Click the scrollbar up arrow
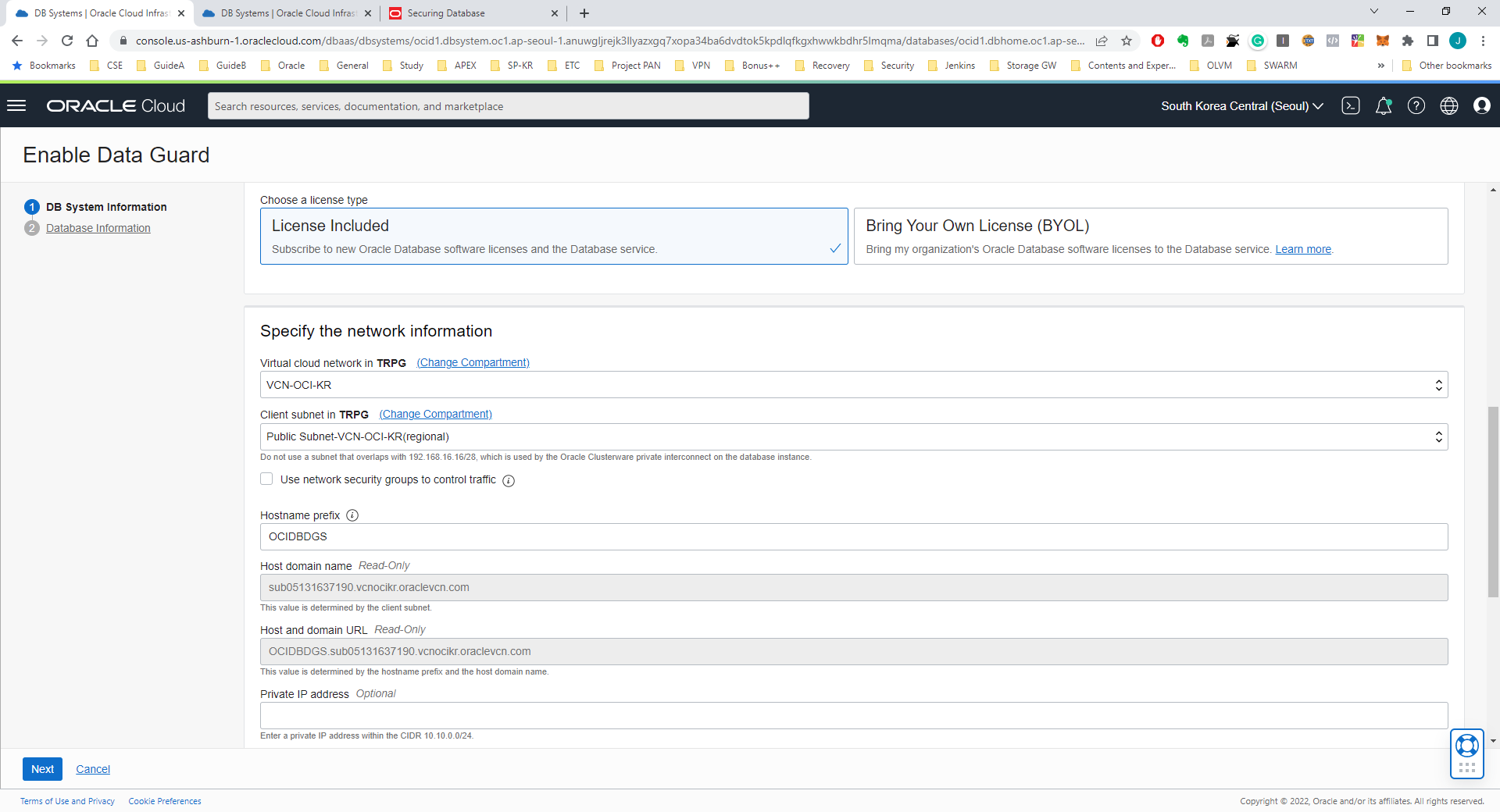The height and width of the screenshot is (812, 1500). [1493, 190]
